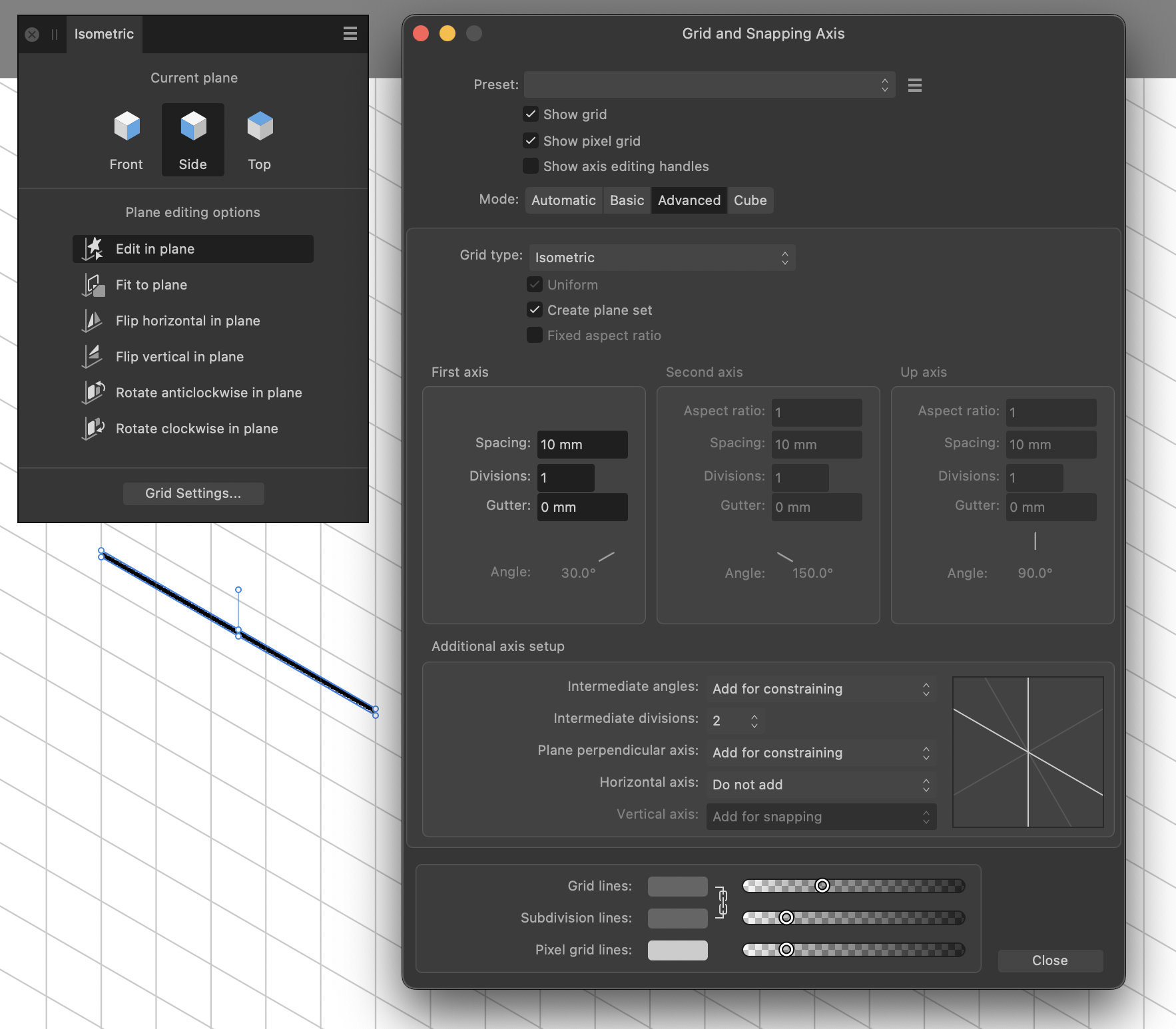
Task: Choose Rotate clockwise in plane option
Action: pos(193,429)
